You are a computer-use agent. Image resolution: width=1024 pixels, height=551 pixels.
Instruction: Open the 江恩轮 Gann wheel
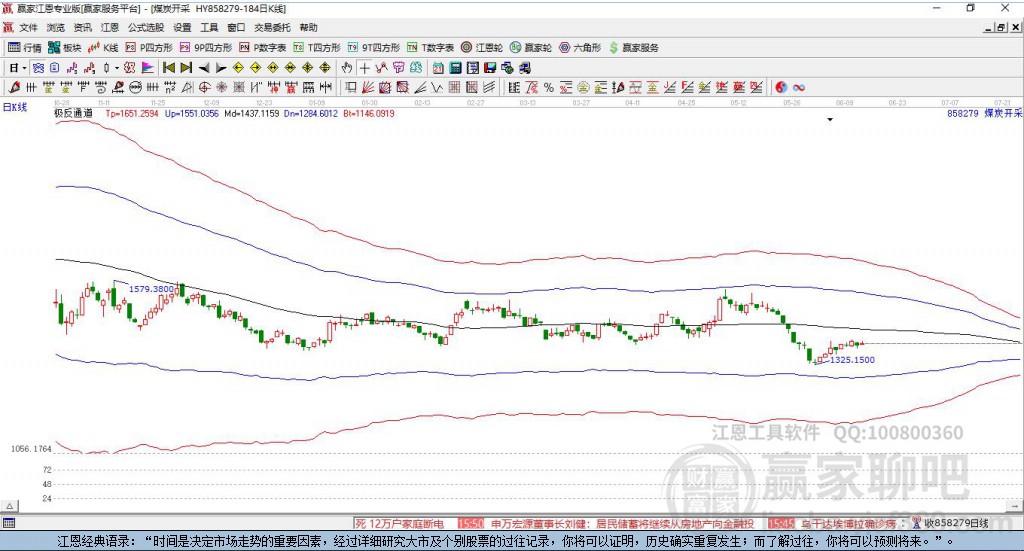(x=482, y=48)
